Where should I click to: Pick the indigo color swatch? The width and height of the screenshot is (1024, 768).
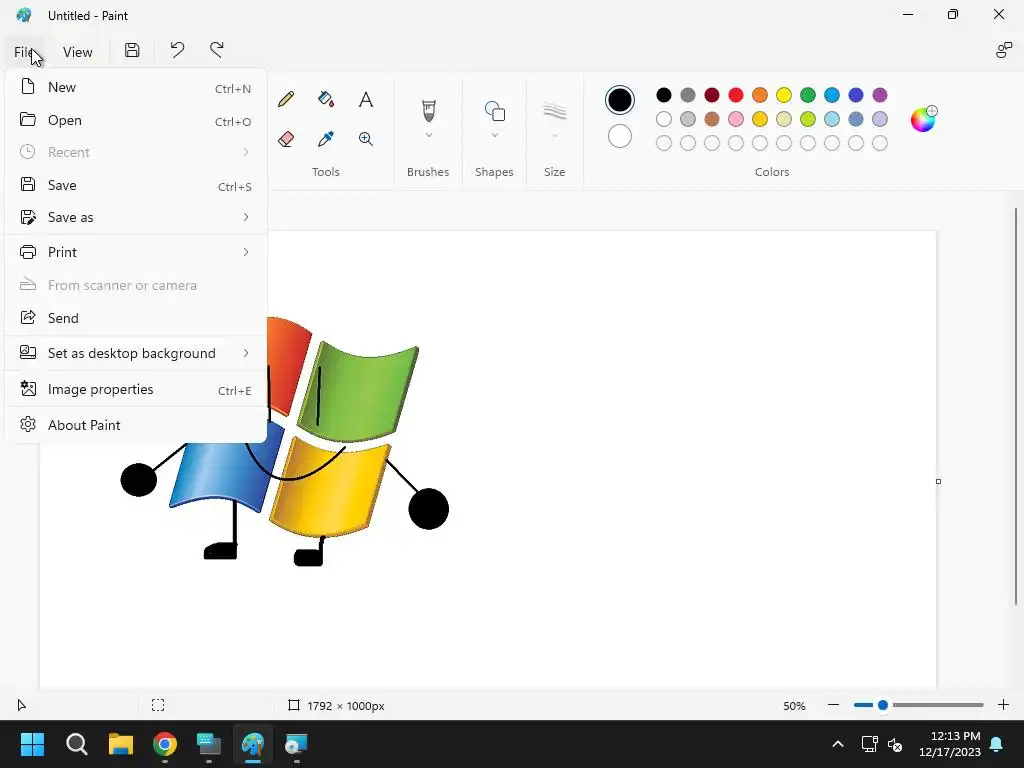[856, 95]
